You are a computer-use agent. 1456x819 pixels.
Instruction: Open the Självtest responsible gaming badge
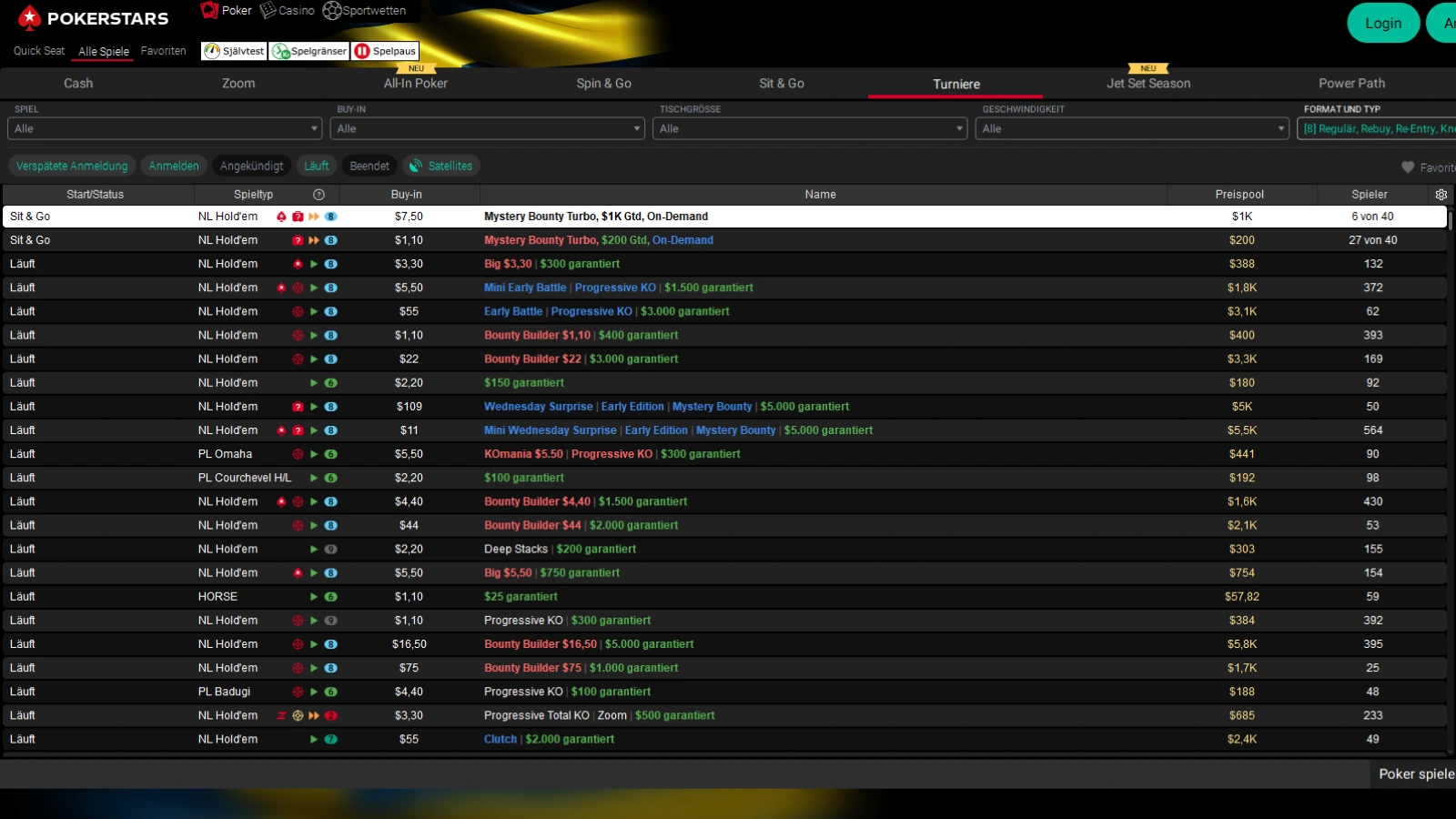(235, 51)
